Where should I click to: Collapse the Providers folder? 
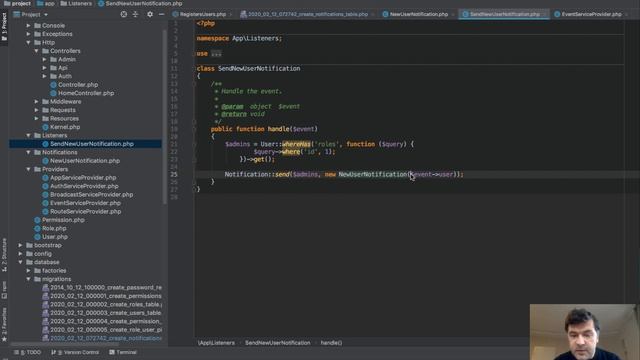coord(29,169)
